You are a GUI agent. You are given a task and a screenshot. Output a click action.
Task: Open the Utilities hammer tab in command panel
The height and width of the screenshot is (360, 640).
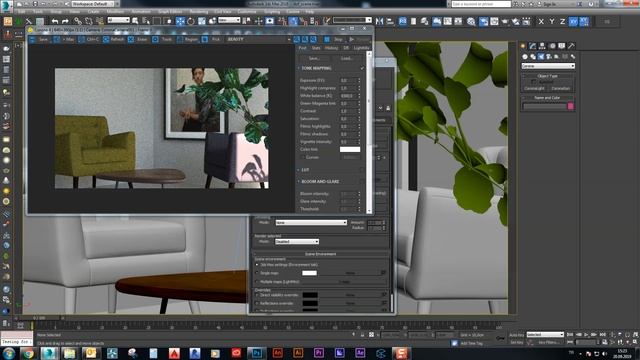(571, 46)
